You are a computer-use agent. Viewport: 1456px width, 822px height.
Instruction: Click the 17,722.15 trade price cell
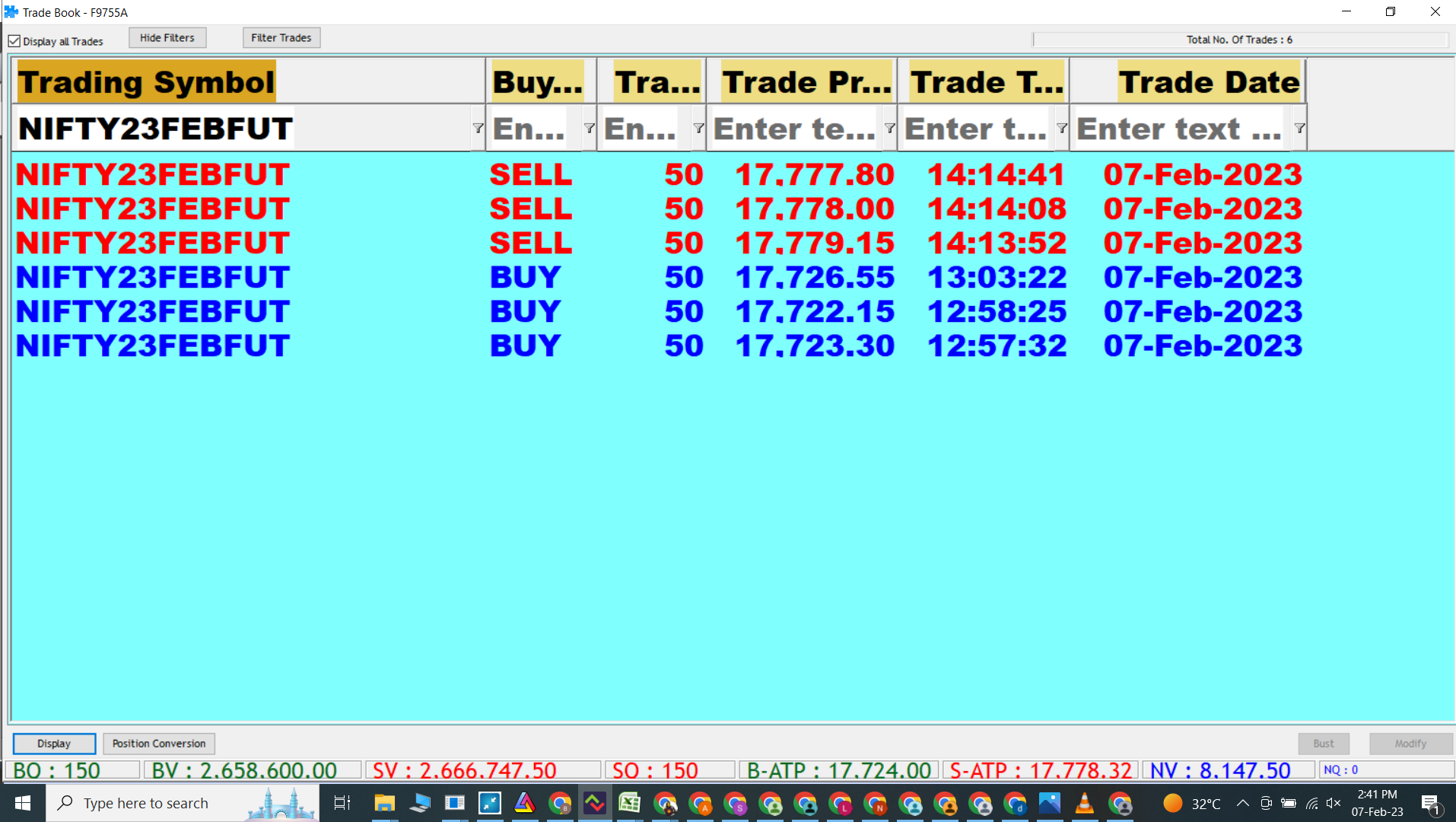tap(815, 311)
